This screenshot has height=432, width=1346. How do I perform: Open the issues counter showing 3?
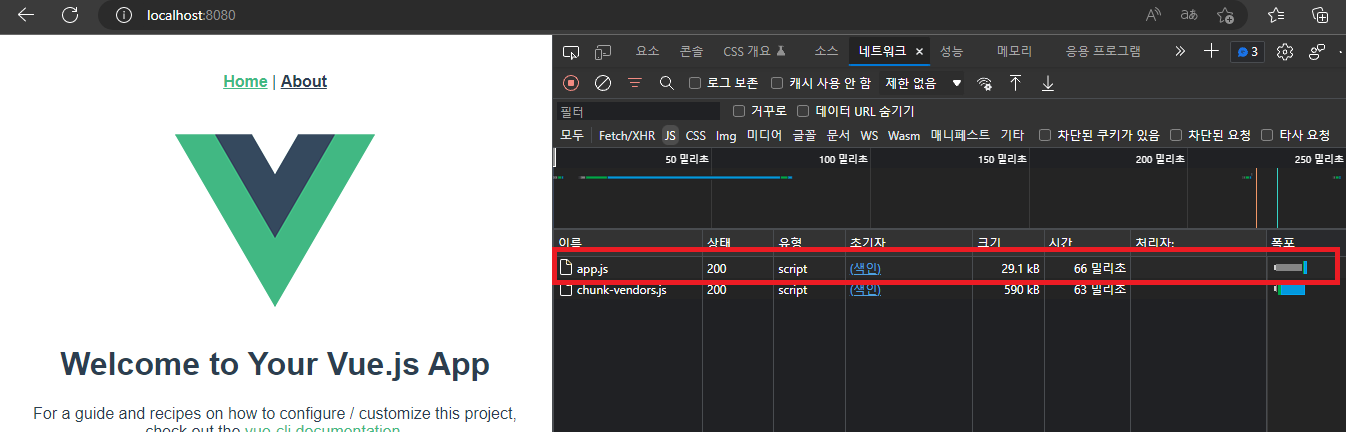(x=1247, y=51)
